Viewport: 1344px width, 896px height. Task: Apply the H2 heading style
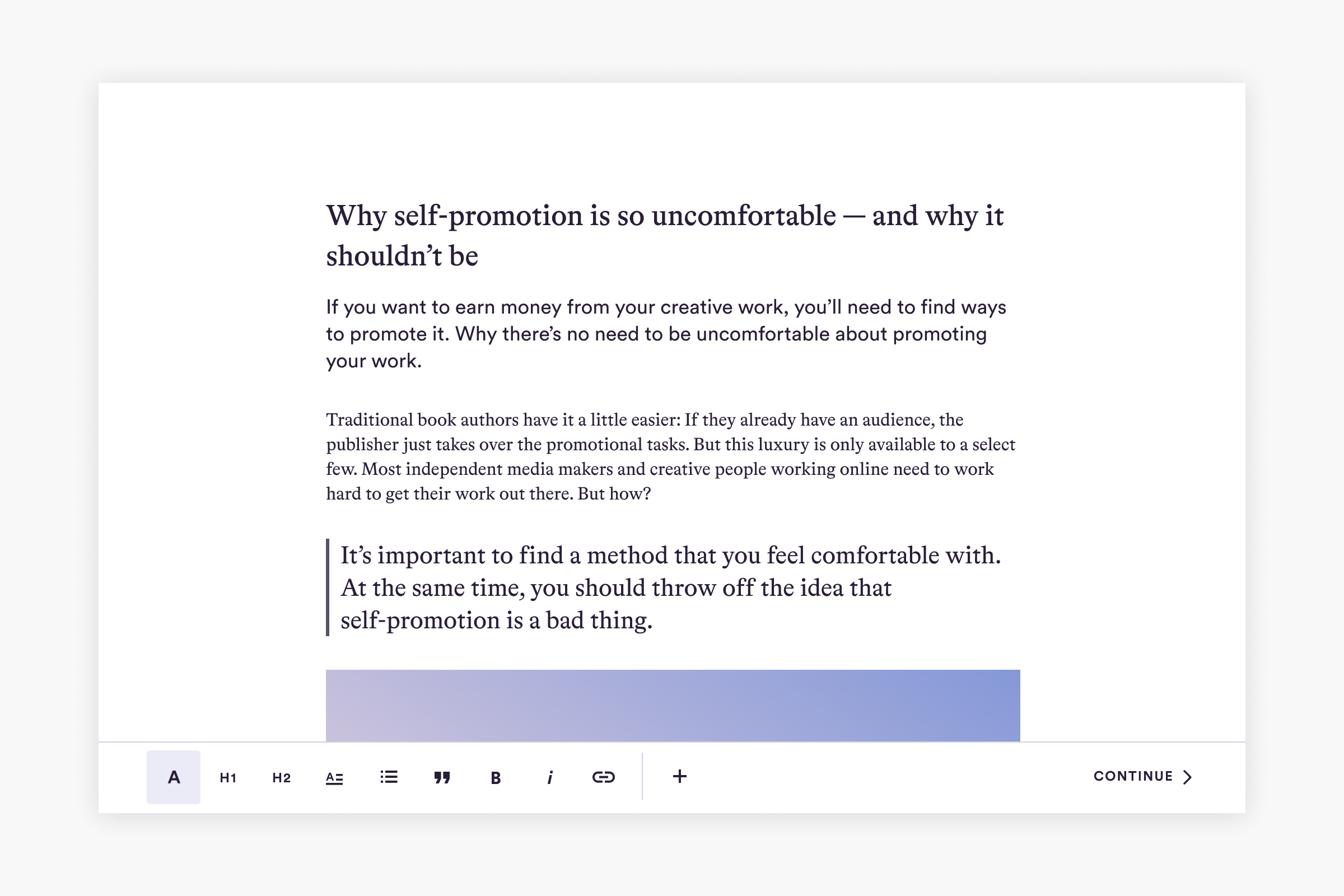(281, 777)
